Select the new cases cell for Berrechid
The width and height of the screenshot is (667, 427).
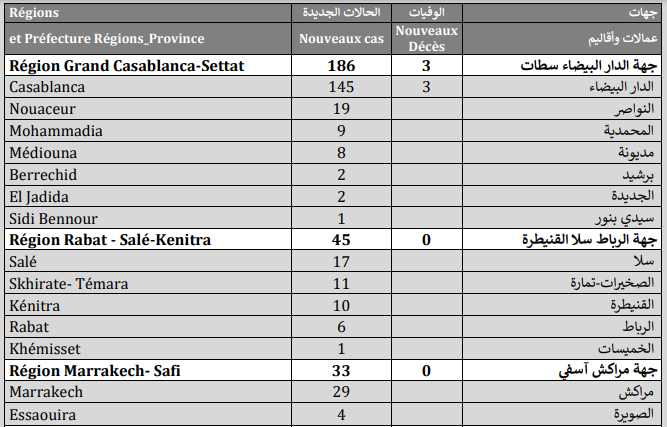(340, 174)
